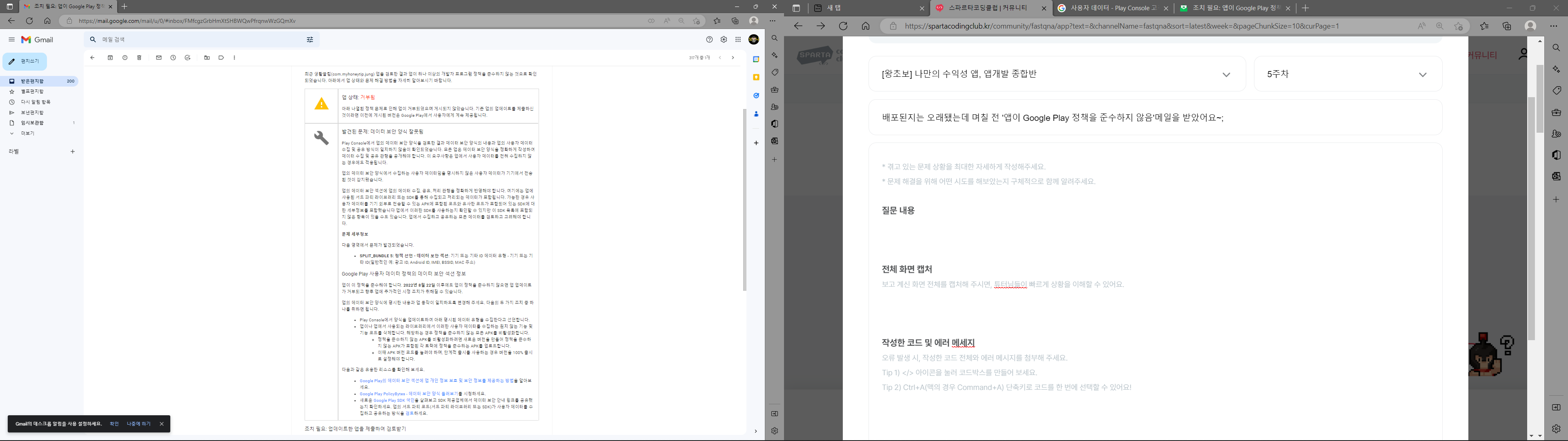Open Edge sidebar Outlook icon on right

click(x=1557, y=177)
